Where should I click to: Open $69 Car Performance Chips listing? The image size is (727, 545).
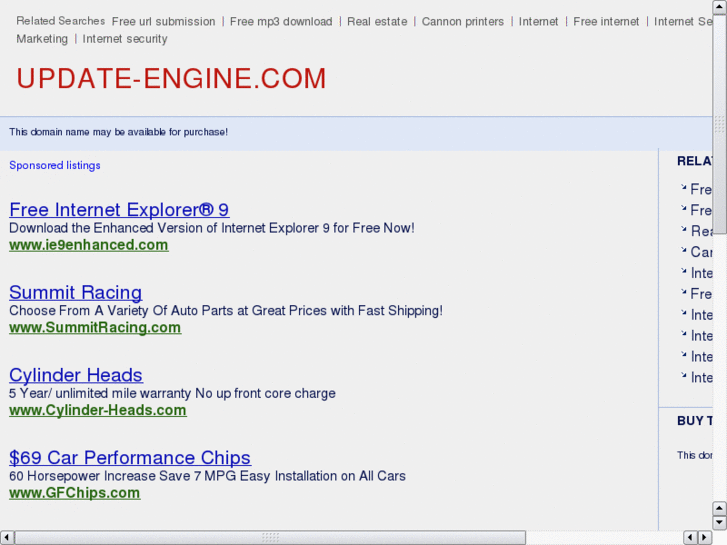click(x=130, y=458)
